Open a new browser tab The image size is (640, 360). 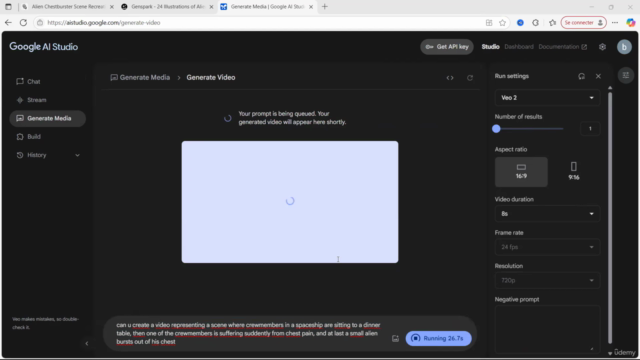point(324,7)
